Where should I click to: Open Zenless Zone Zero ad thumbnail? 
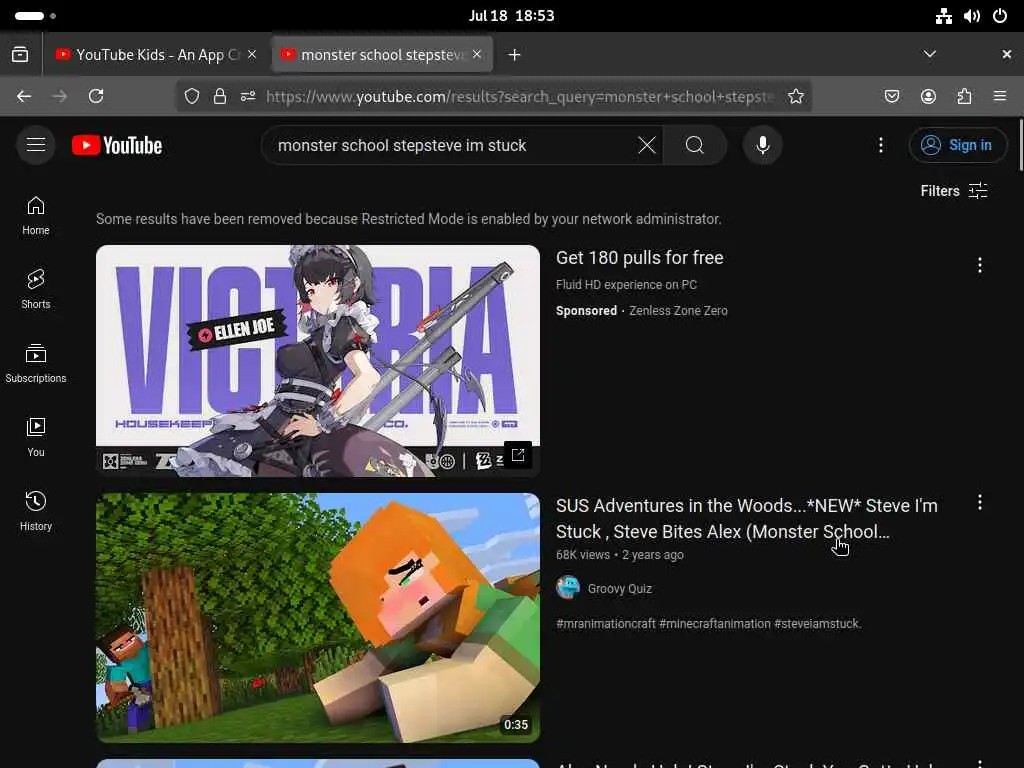click(318, 360)
